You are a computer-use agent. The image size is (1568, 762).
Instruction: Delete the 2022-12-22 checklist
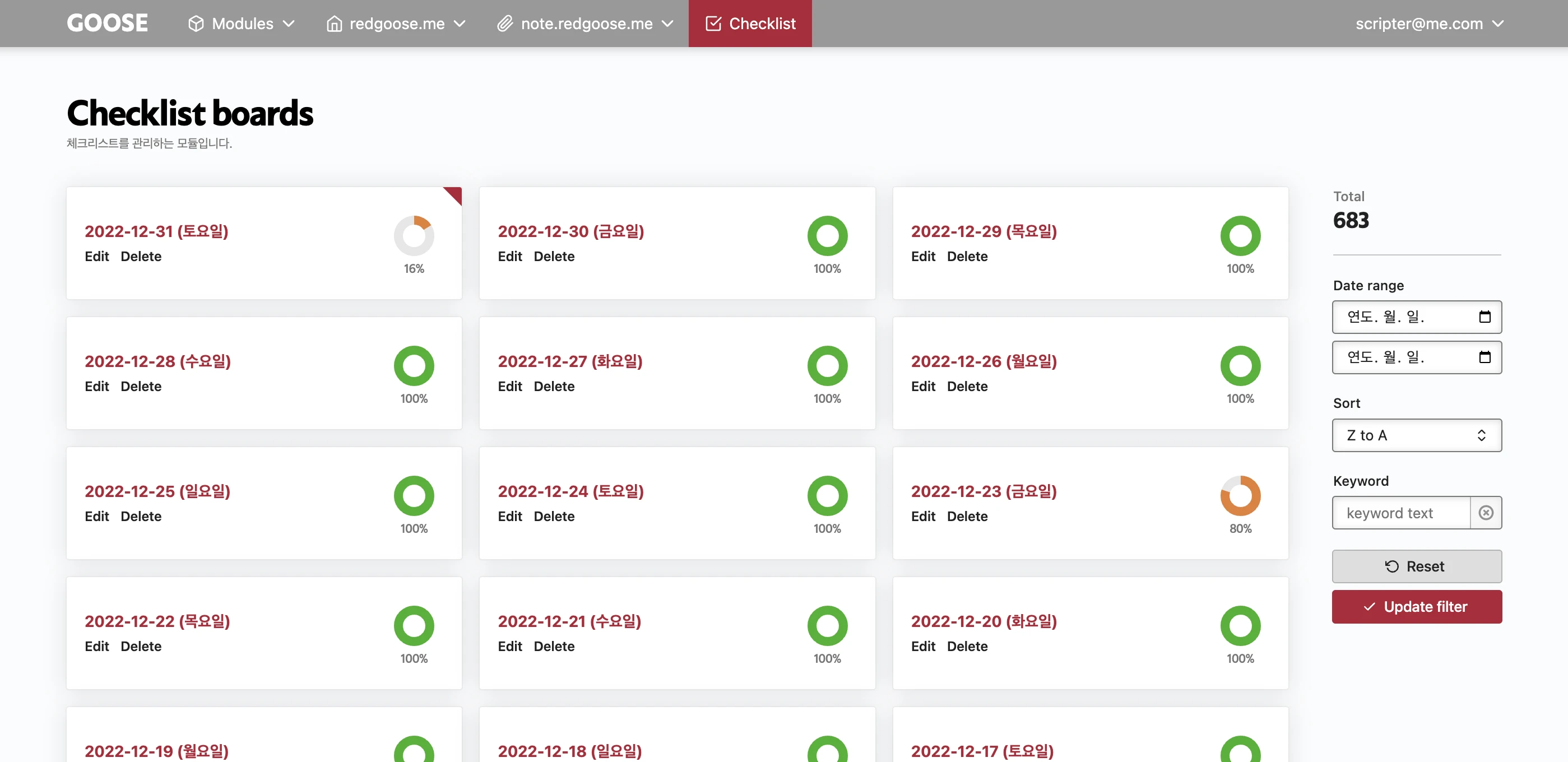[141, 646]
